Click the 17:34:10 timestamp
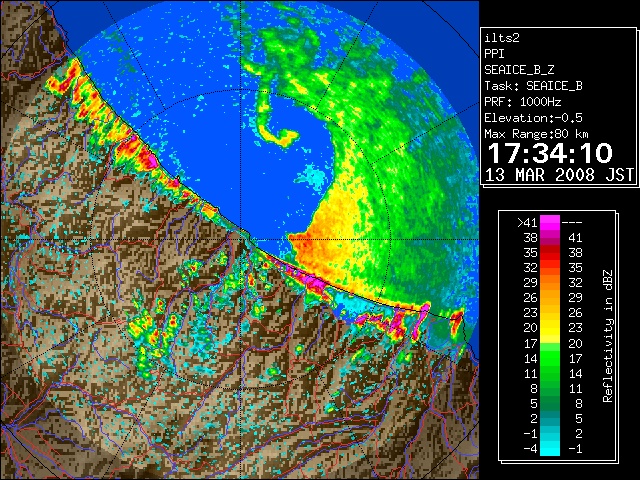 550,153
